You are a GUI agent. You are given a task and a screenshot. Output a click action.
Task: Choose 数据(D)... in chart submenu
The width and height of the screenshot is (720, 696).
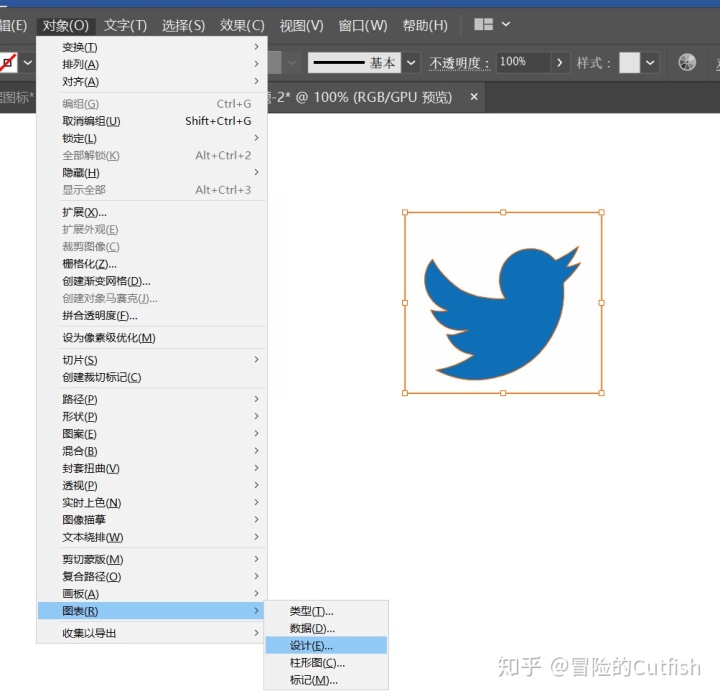326,628
